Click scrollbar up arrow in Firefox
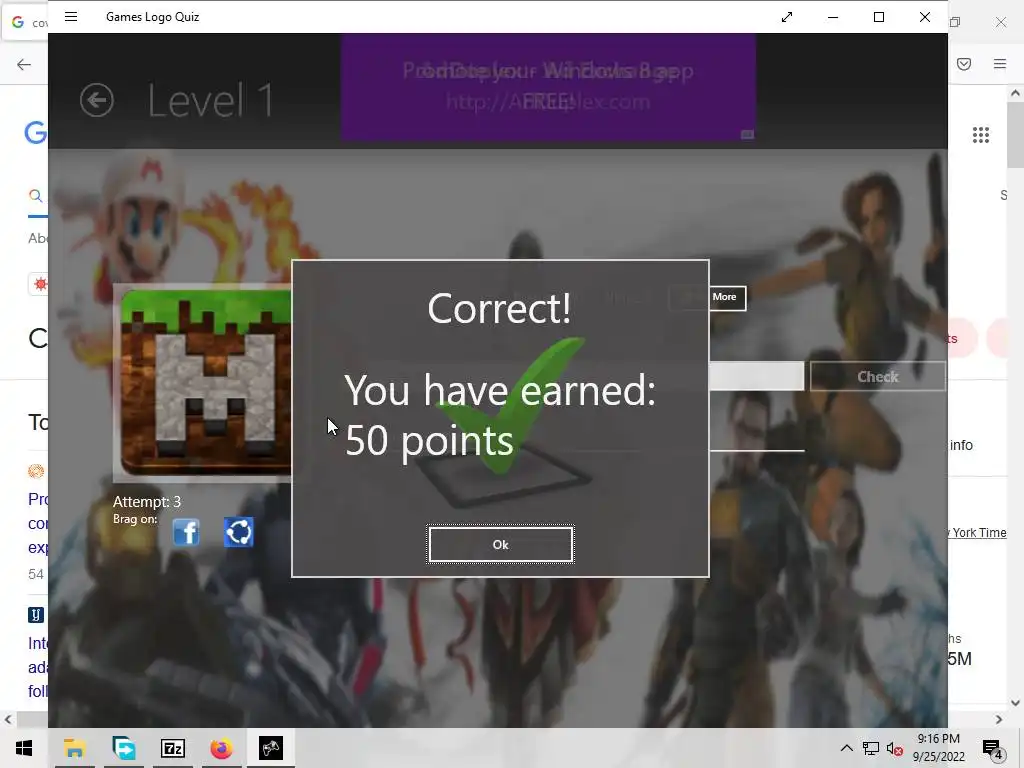Image resolution: width=1024 pixels, height=768 pixels. [x=1016, y=93]
